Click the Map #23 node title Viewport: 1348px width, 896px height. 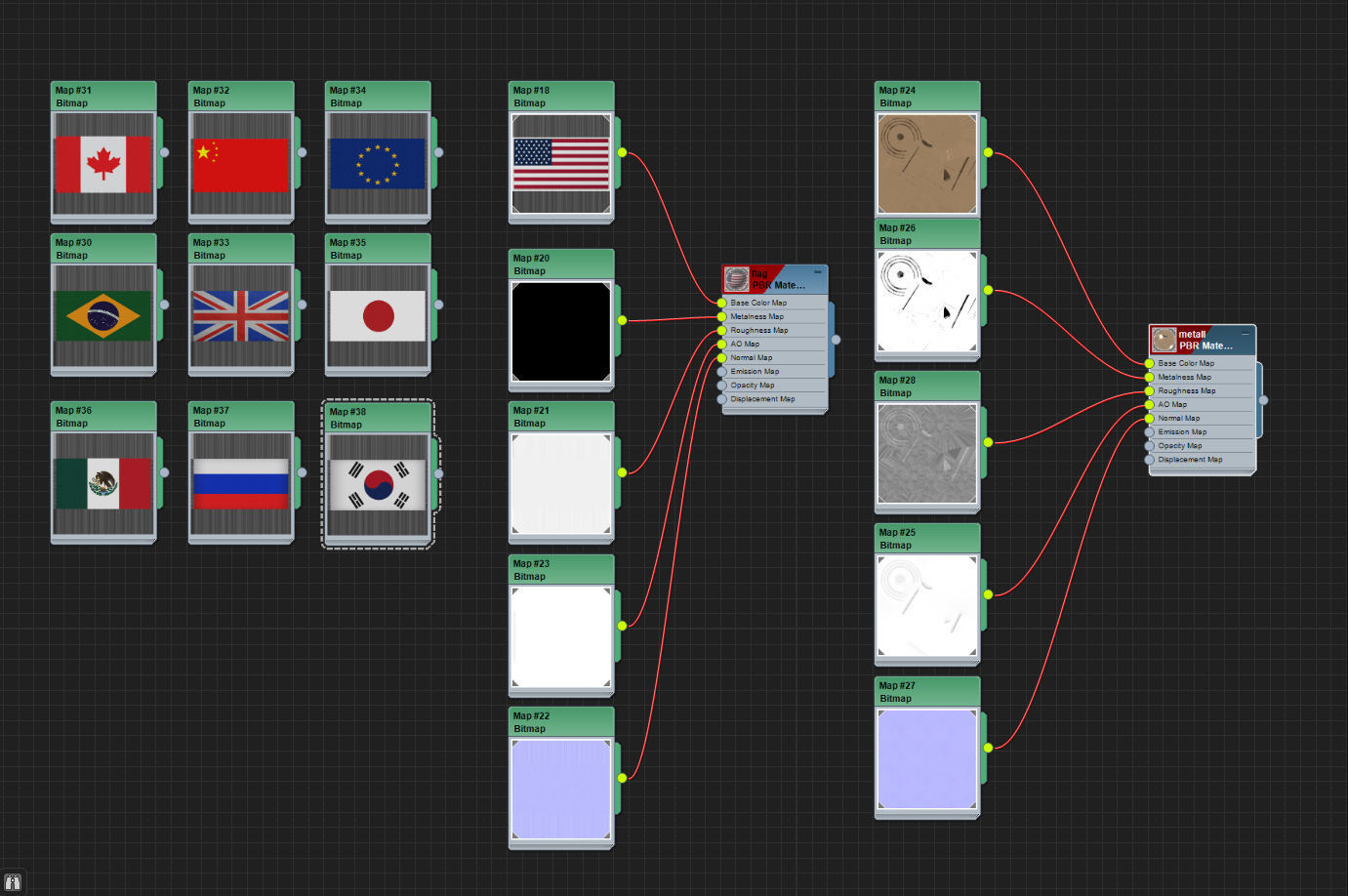pyautogui.click(x=531, y=563)
